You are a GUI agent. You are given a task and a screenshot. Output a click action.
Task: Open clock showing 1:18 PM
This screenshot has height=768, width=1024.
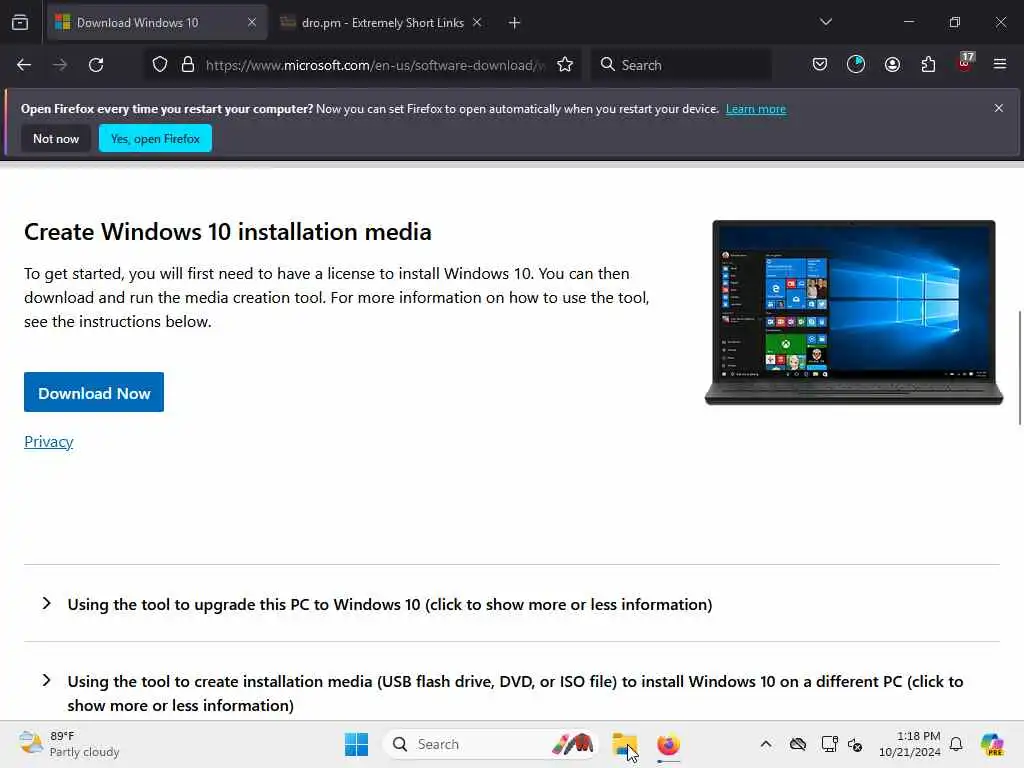pos(910,744)
